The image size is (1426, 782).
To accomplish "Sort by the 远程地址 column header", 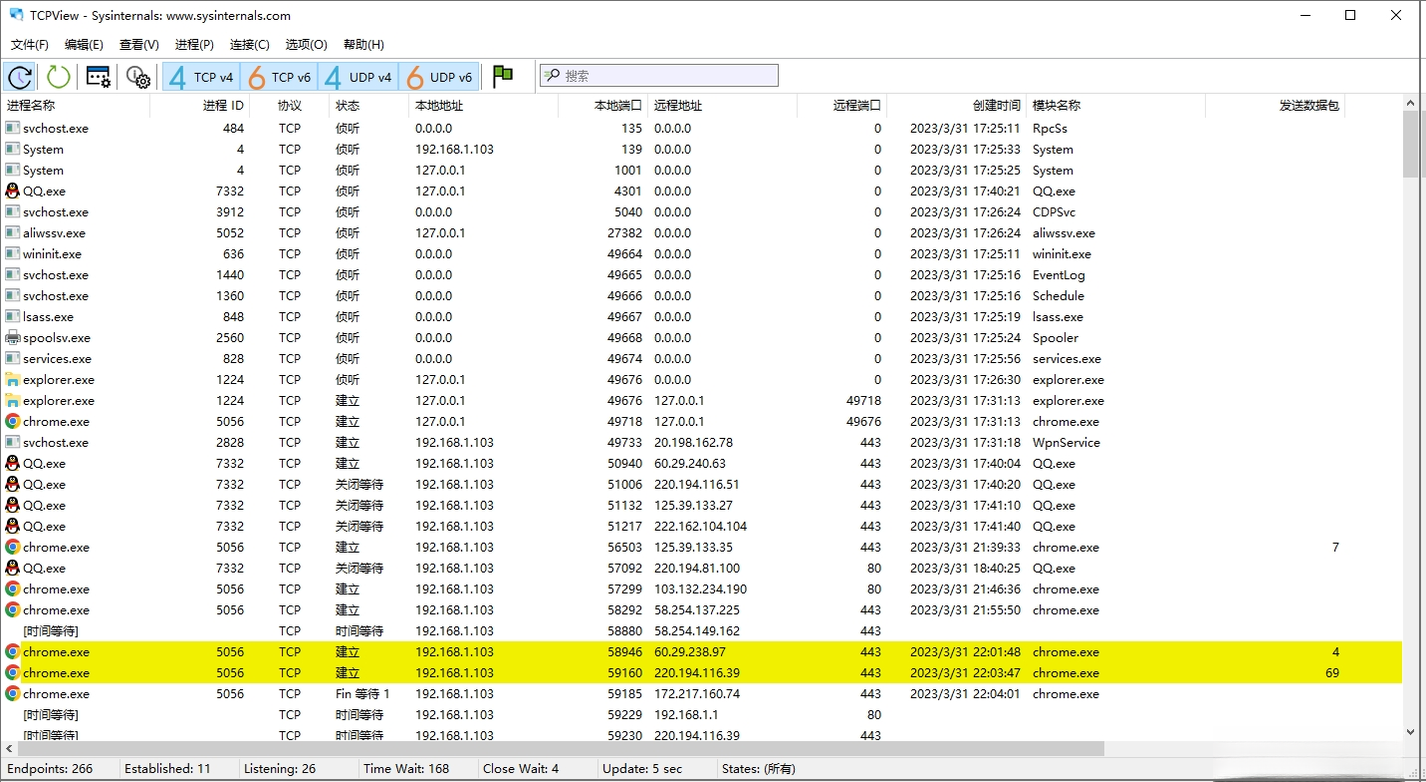I will (x=678, y=105).
